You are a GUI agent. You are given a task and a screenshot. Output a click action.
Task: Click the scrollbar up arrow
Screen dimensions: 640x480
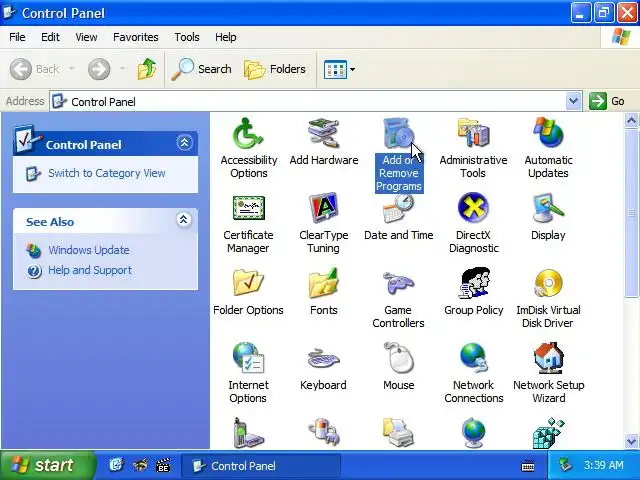coord(631,120)
